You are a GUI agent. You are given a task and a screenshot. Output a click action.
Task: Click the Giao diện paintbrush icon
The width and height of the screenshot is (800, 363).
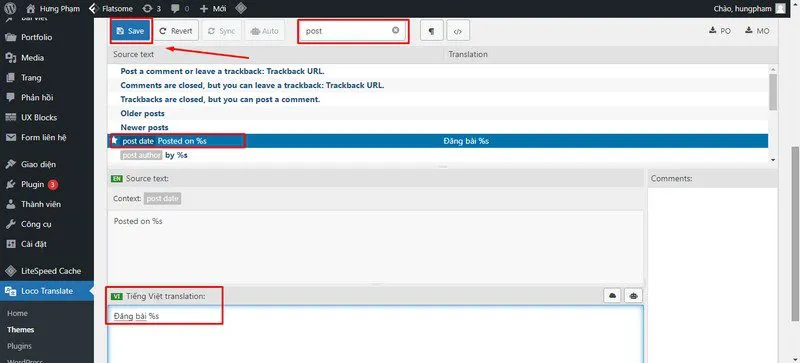click(x=10, y=164)
